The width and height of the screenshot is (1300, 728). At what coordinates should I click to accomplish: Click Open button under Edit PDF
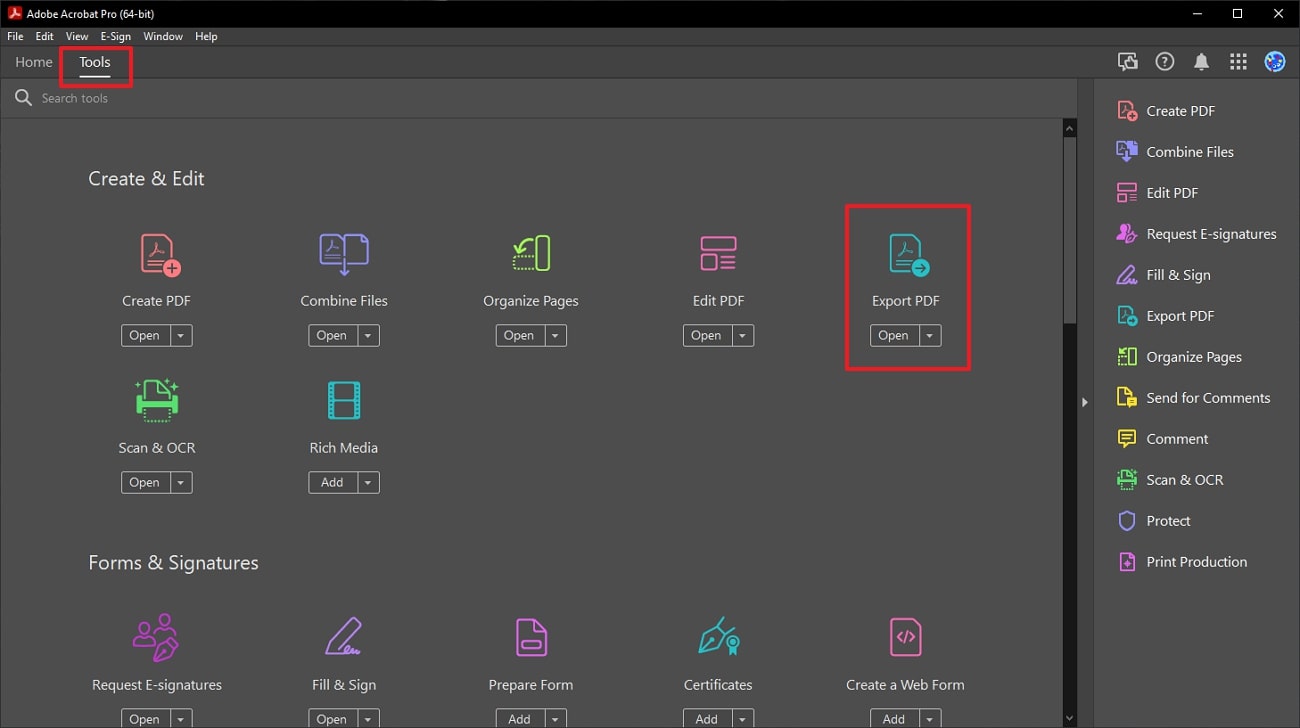tap(706, 336)
